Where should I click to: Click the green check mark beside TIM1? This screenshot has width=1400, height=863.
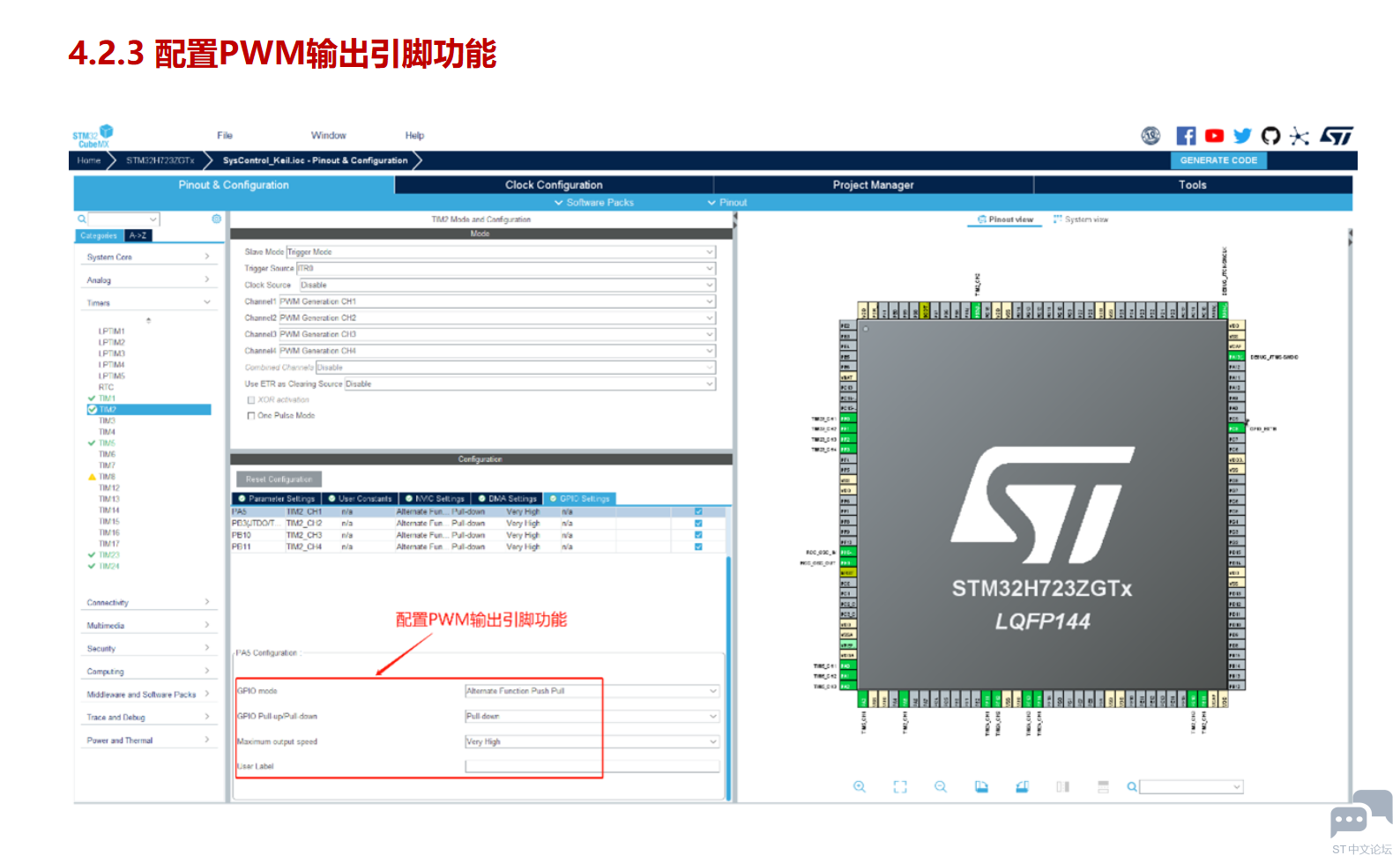[x=92, y=398]
